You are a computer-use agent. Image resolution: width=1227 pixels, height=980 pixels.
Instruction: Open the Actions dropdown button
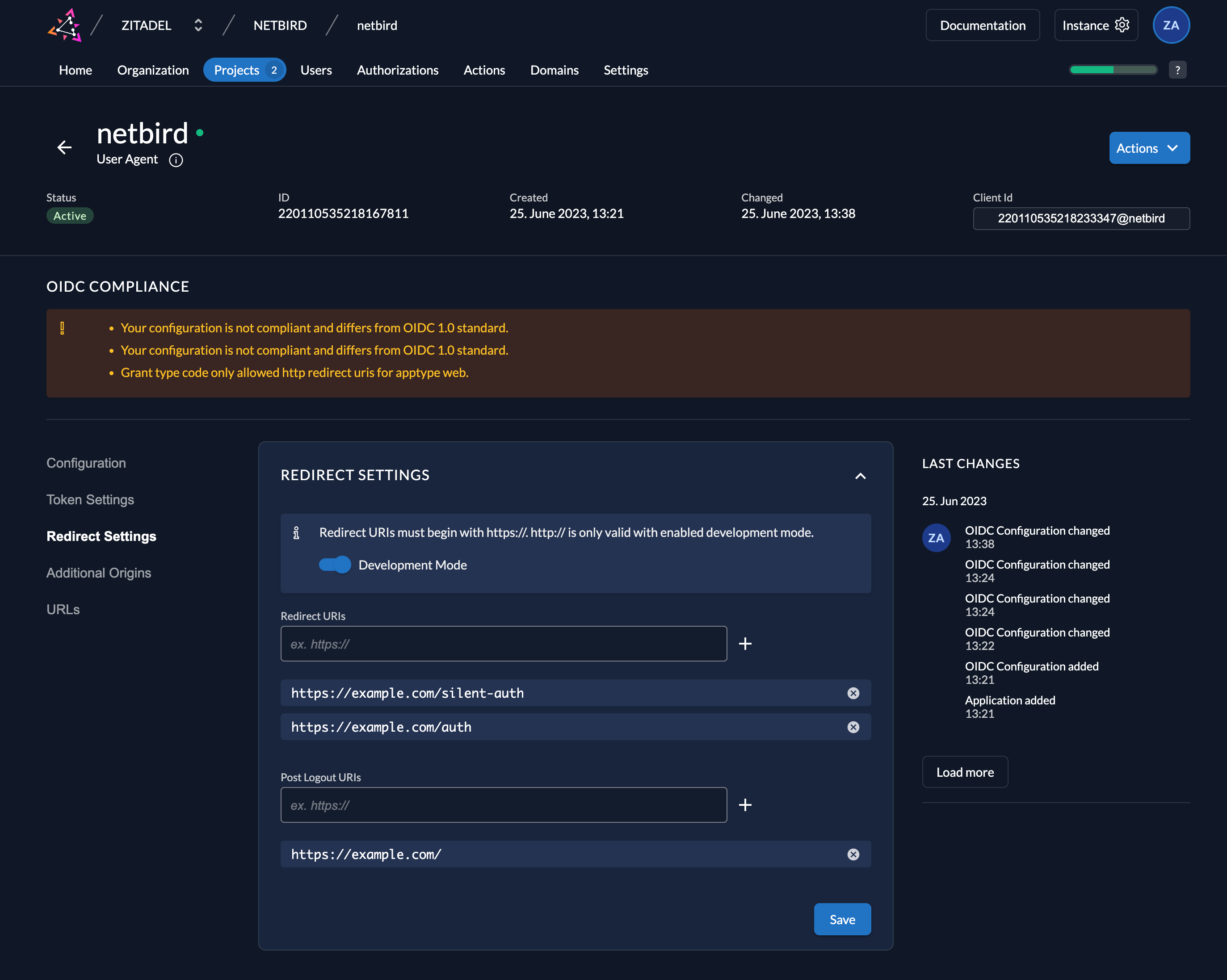pyautogui.click(x=1149, y=148)
